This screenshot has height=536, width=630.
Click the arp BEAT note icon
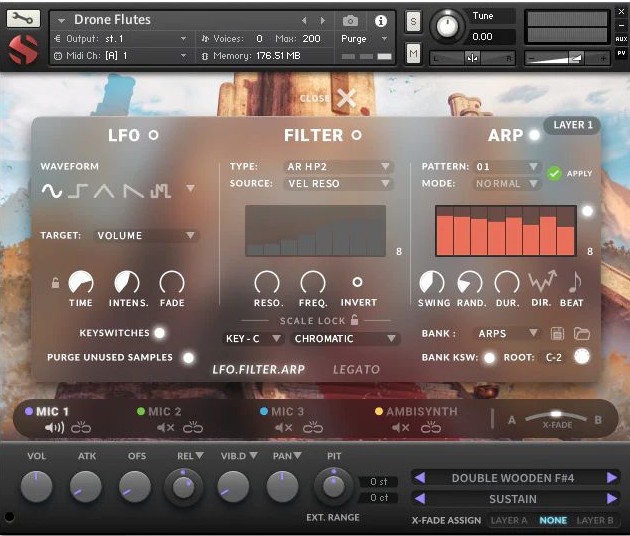[x=575, y=282]
